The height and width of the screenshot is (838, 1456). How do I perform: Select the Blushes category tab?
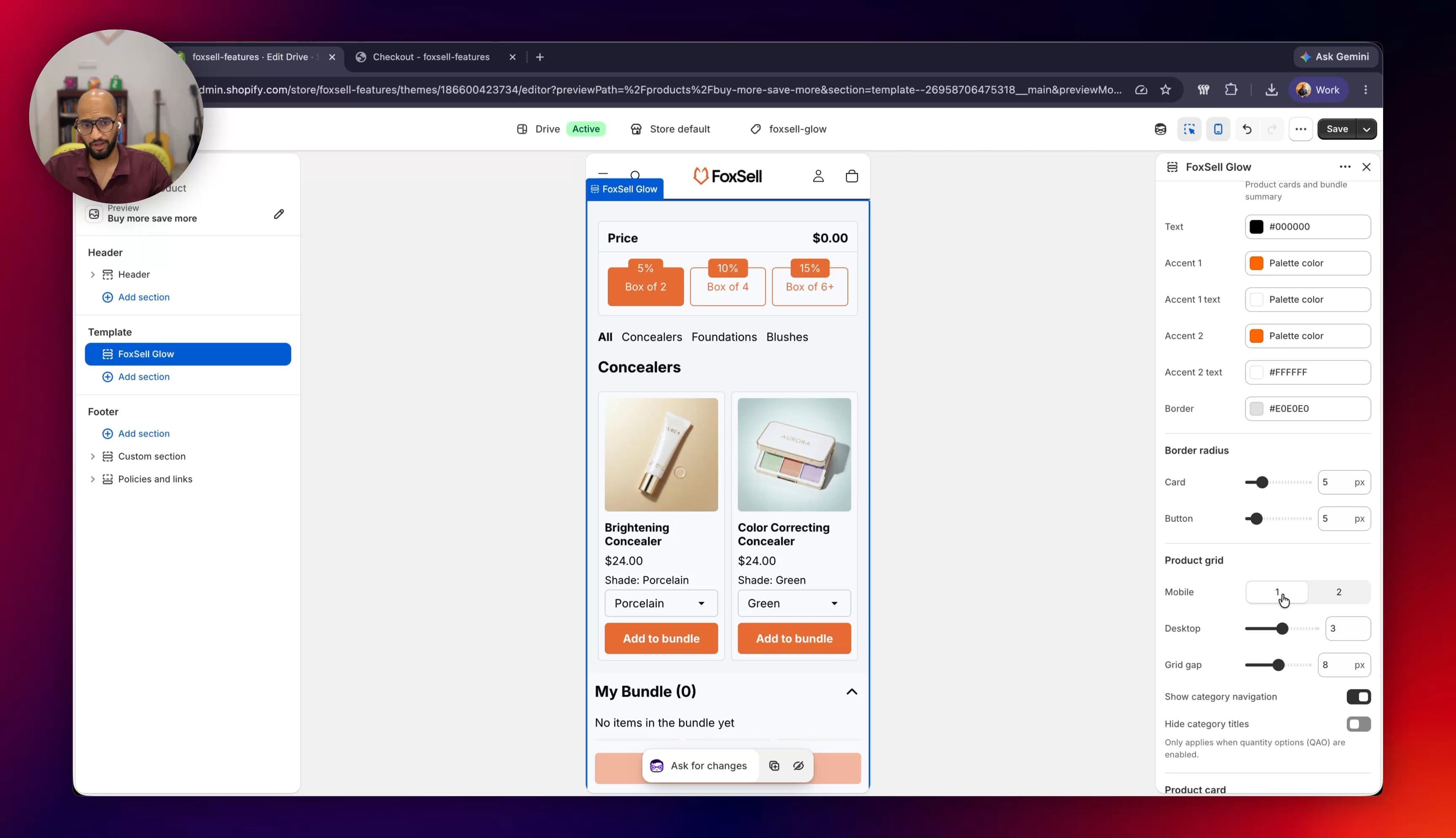787,337
